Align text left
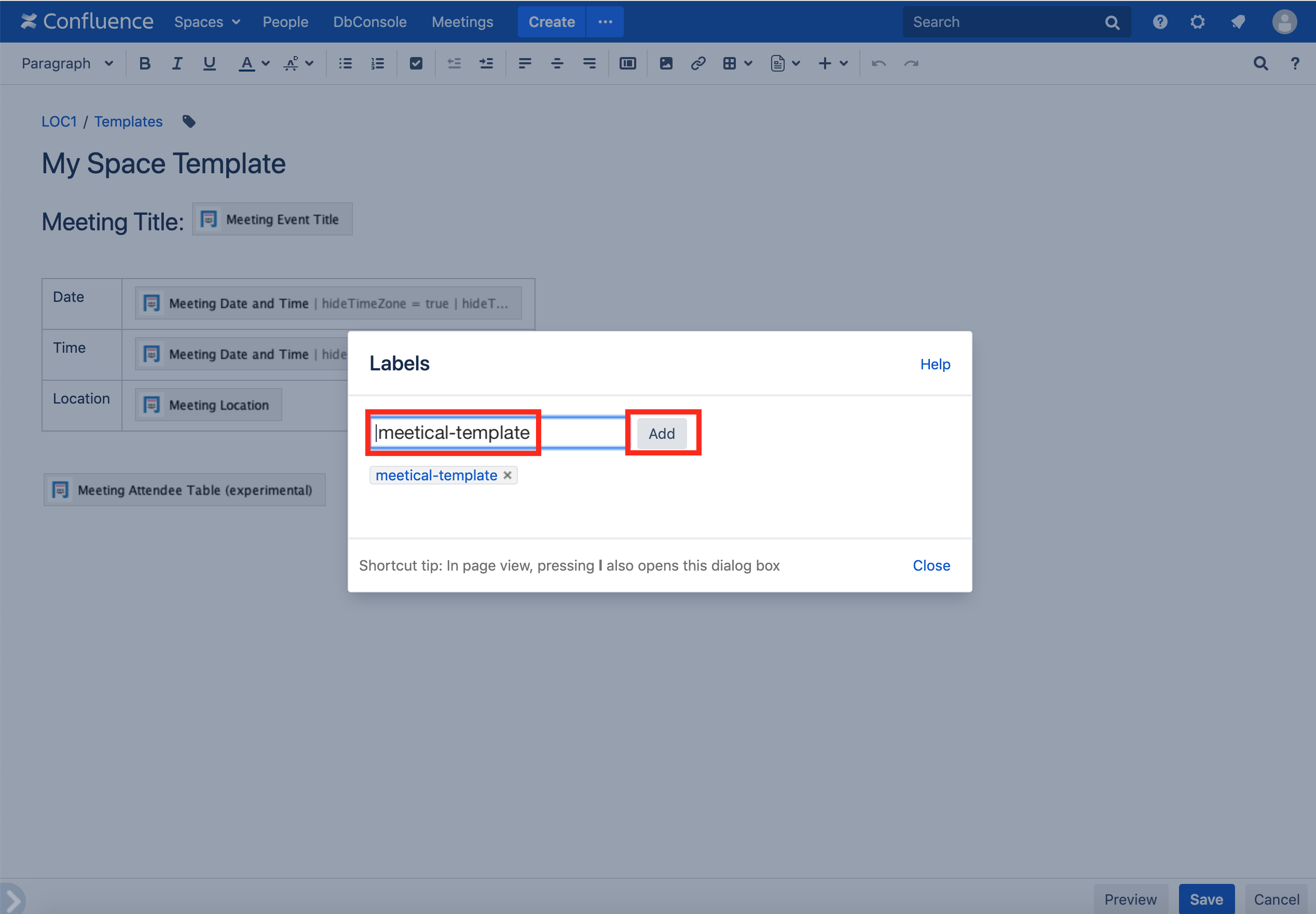Screen dimensions: 1316x914 point(525,64)
